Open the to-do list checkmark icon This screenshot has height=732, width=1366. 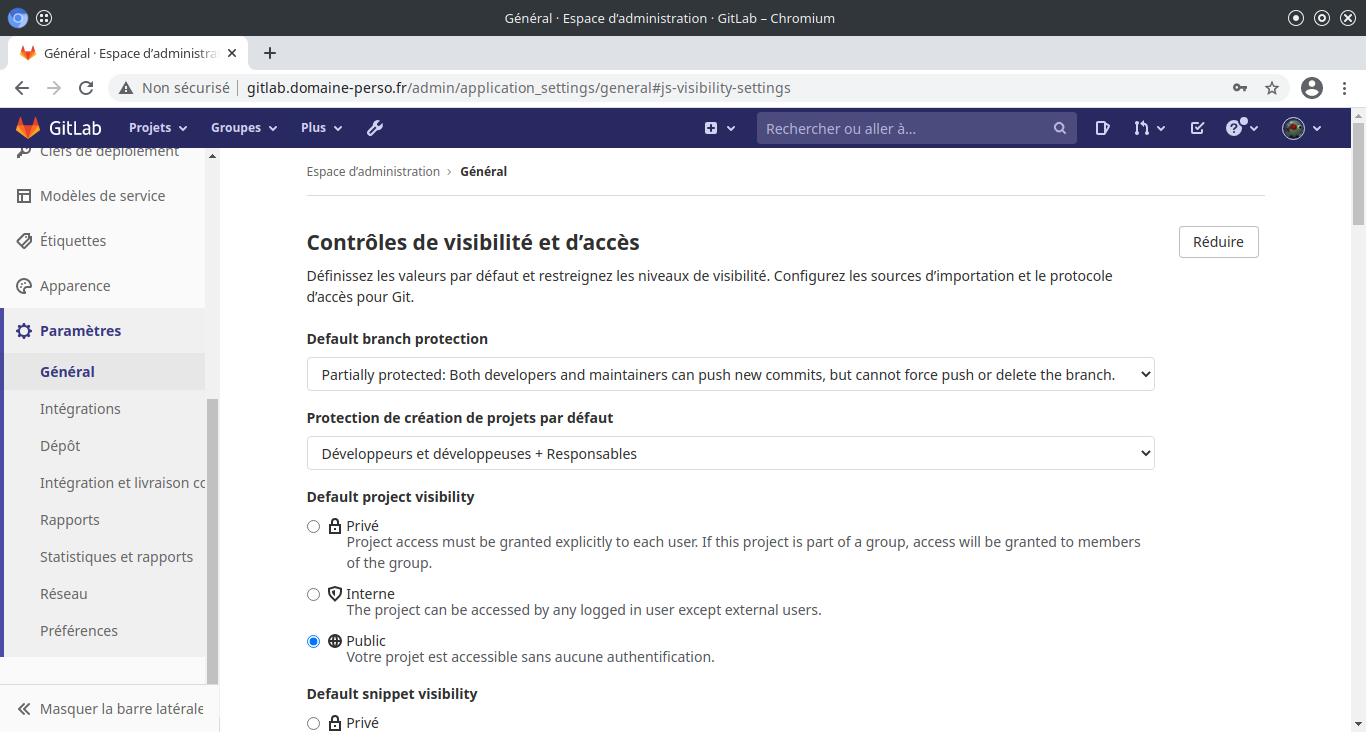(1197, 128)
